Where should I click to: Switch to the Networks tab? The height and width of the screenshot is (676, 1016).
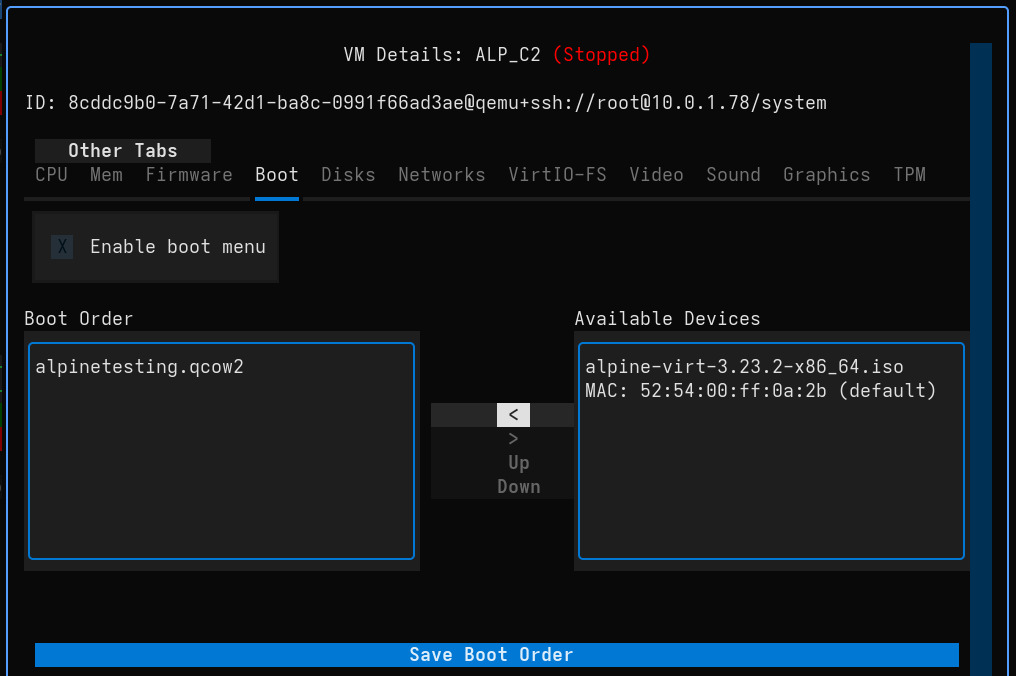tap(441, 175)
